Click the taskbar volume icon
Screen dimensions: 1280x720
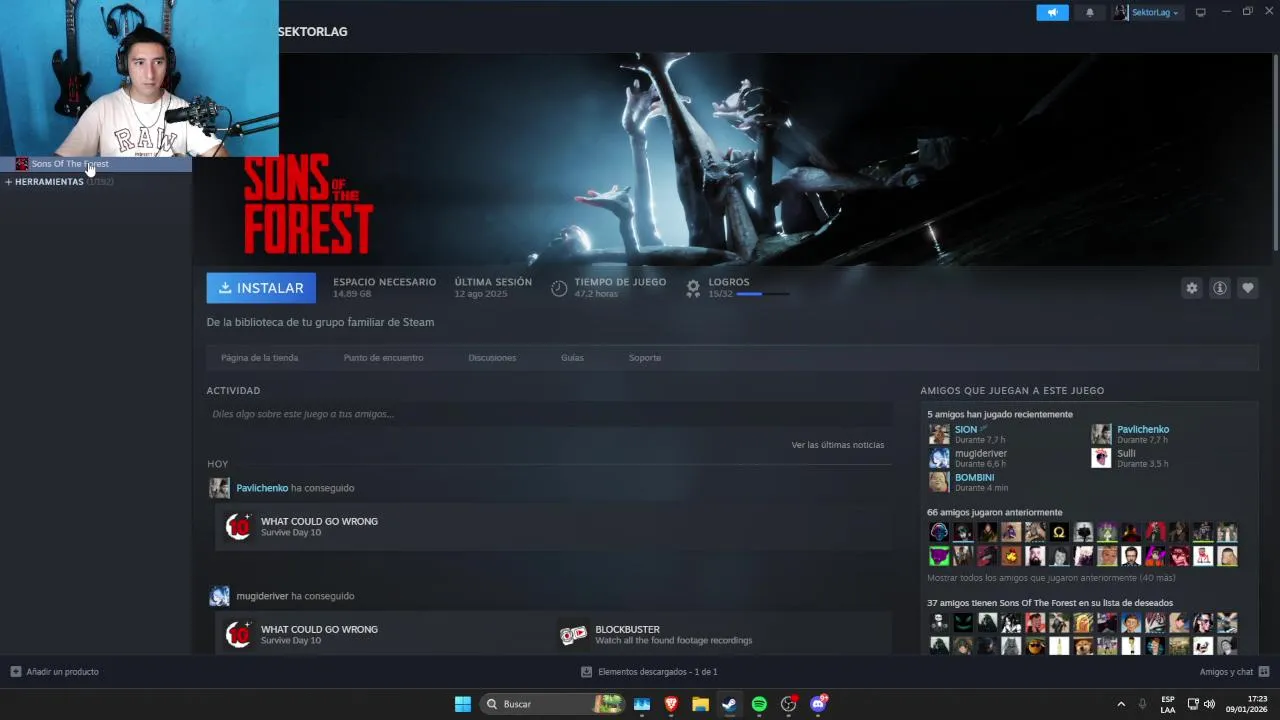click(x=1210, y=704)
